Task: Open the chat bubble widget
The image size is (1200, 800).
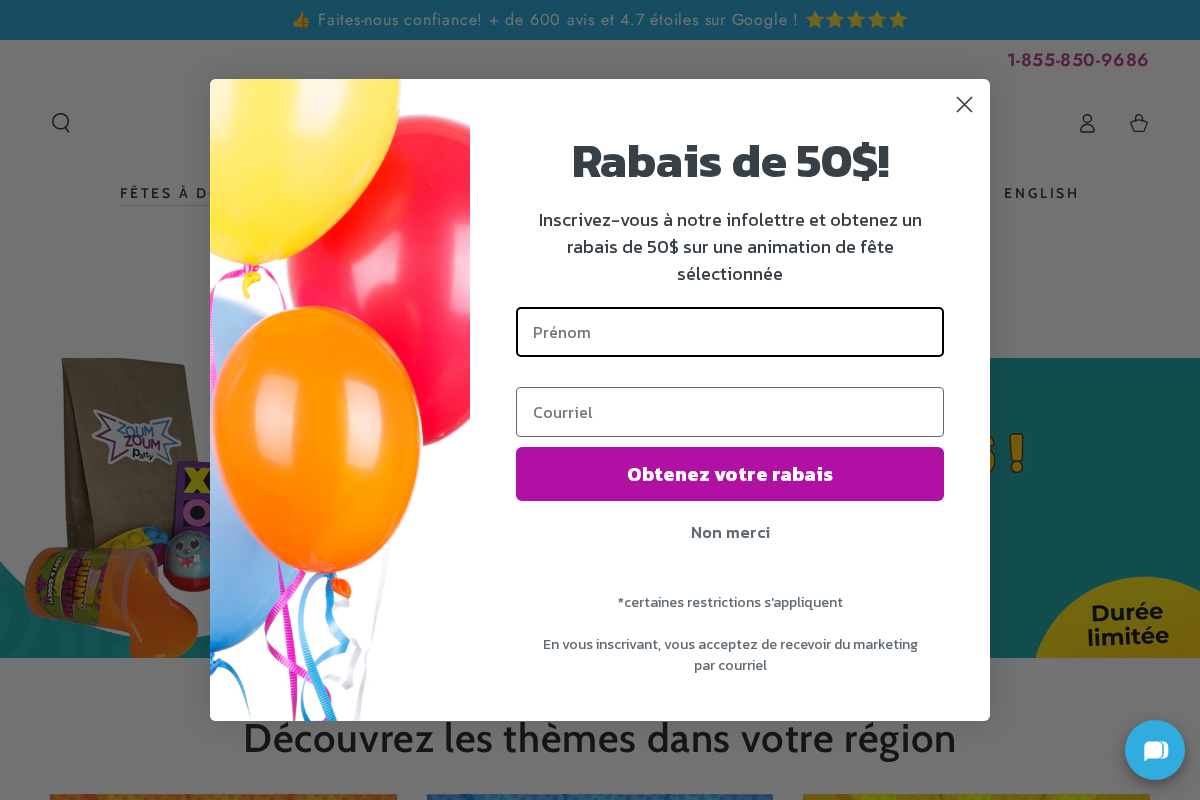Action: point(1155,750)
